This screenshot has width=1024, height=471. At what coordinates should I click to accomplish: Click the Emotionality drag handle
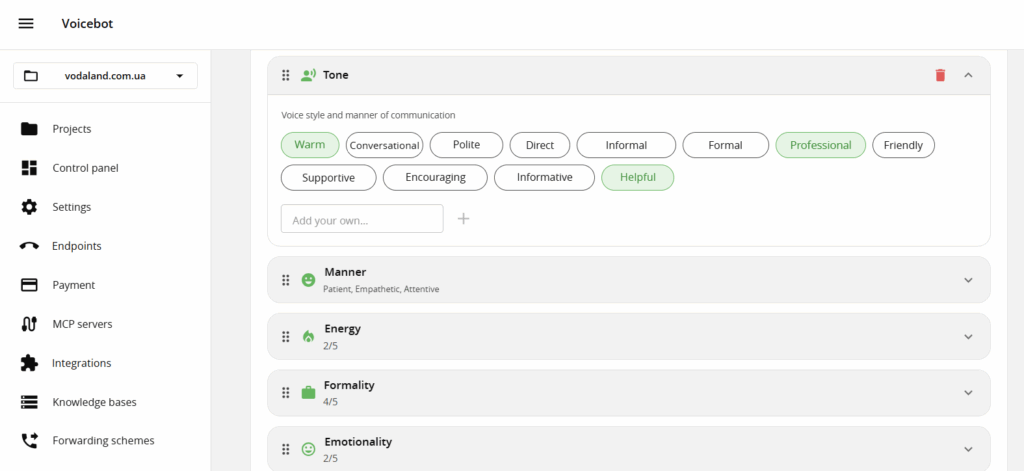pyautogui.click(x=285, y=449)
